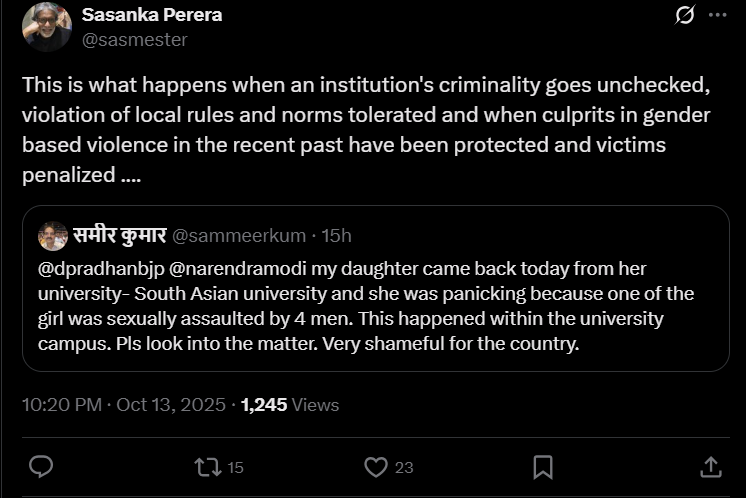Click the repost count 15
Image resolution: width=746 pixels, height=498 pixels.
(x=236, y=467)
